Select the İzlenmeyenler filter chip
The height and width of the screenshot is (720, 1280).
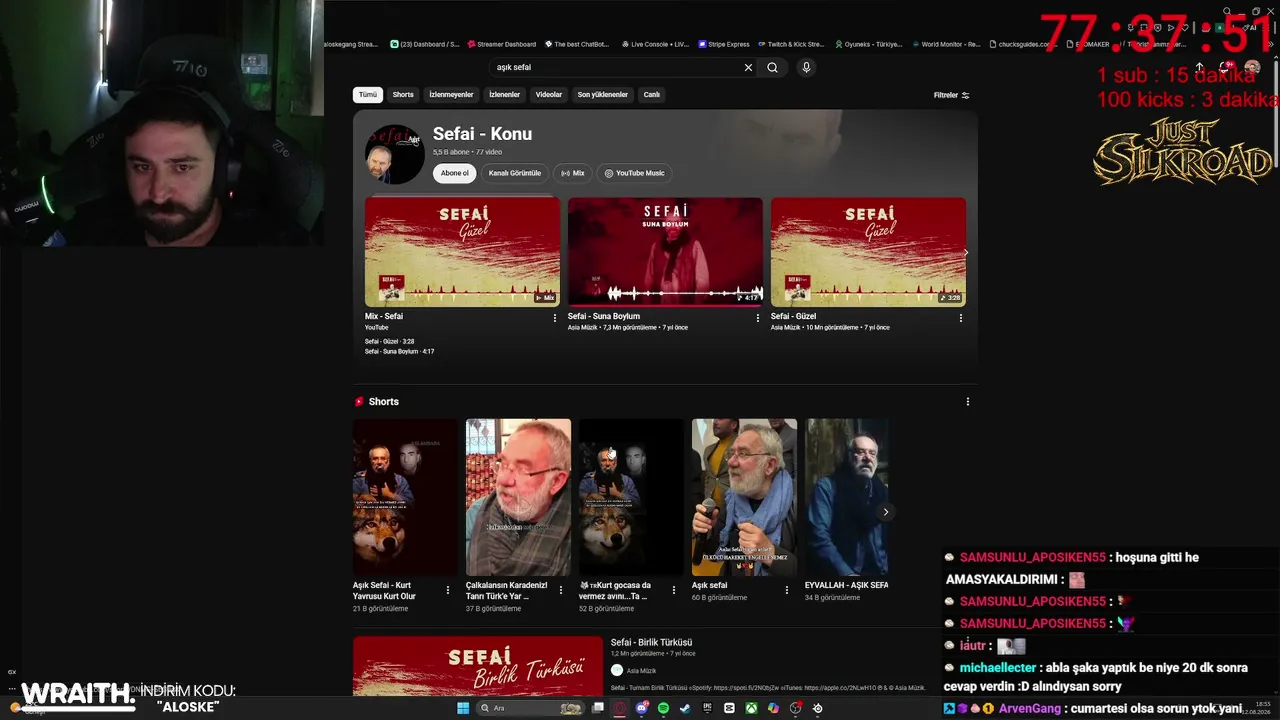(451, 95)
